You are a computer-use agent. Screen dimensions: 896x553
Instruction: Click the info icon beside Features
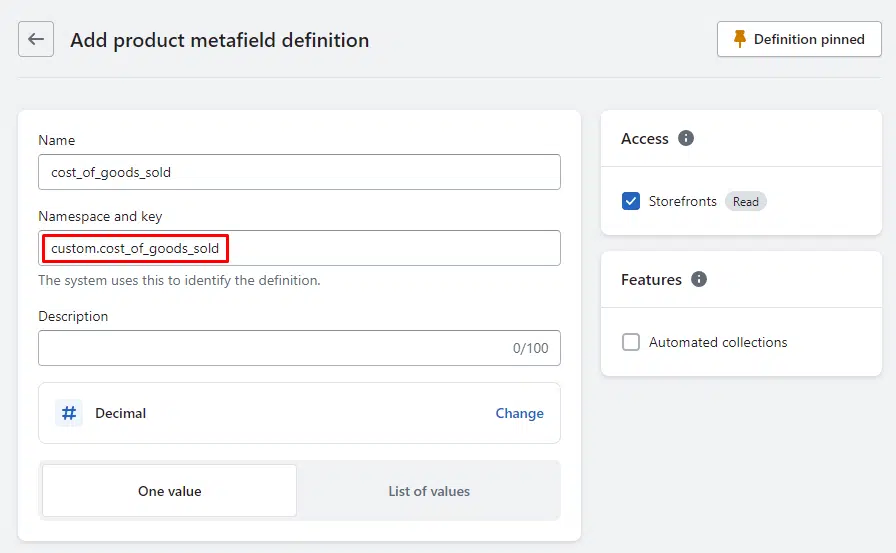click(699, 279)
